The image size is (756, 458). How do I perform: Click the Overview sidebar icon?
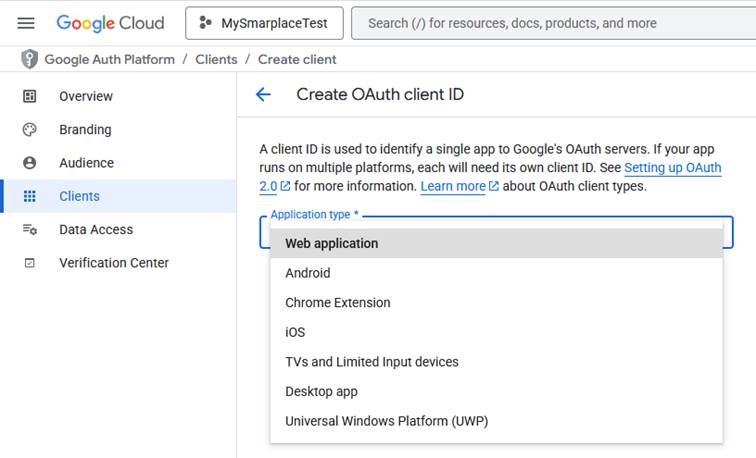pyautogui.click(x=30, y=96)
